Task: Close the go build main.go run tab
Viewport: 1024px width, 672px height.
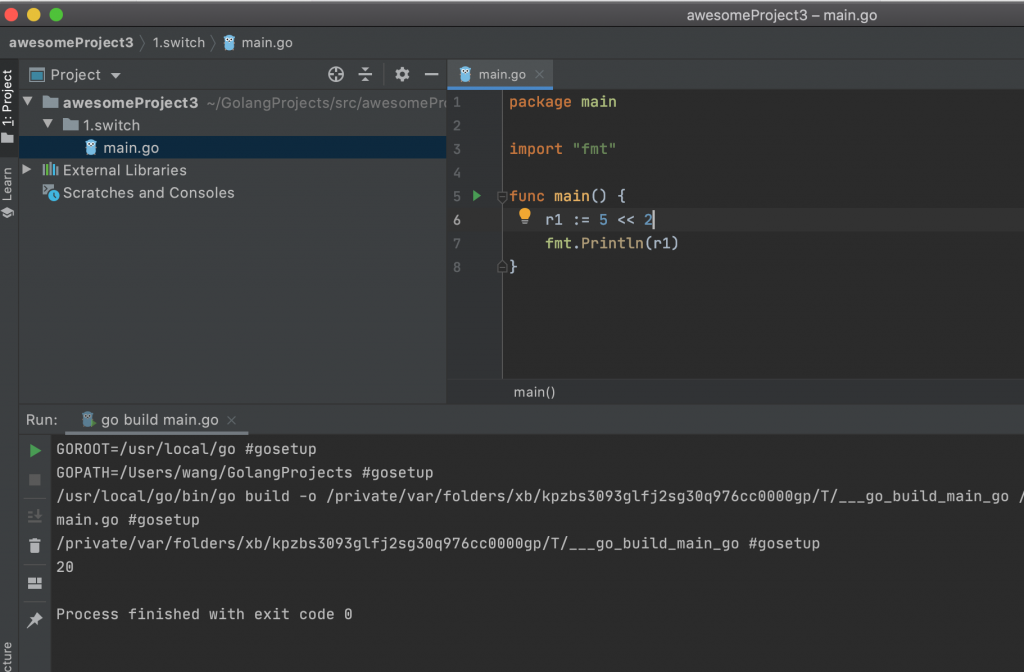Action: 231,420
